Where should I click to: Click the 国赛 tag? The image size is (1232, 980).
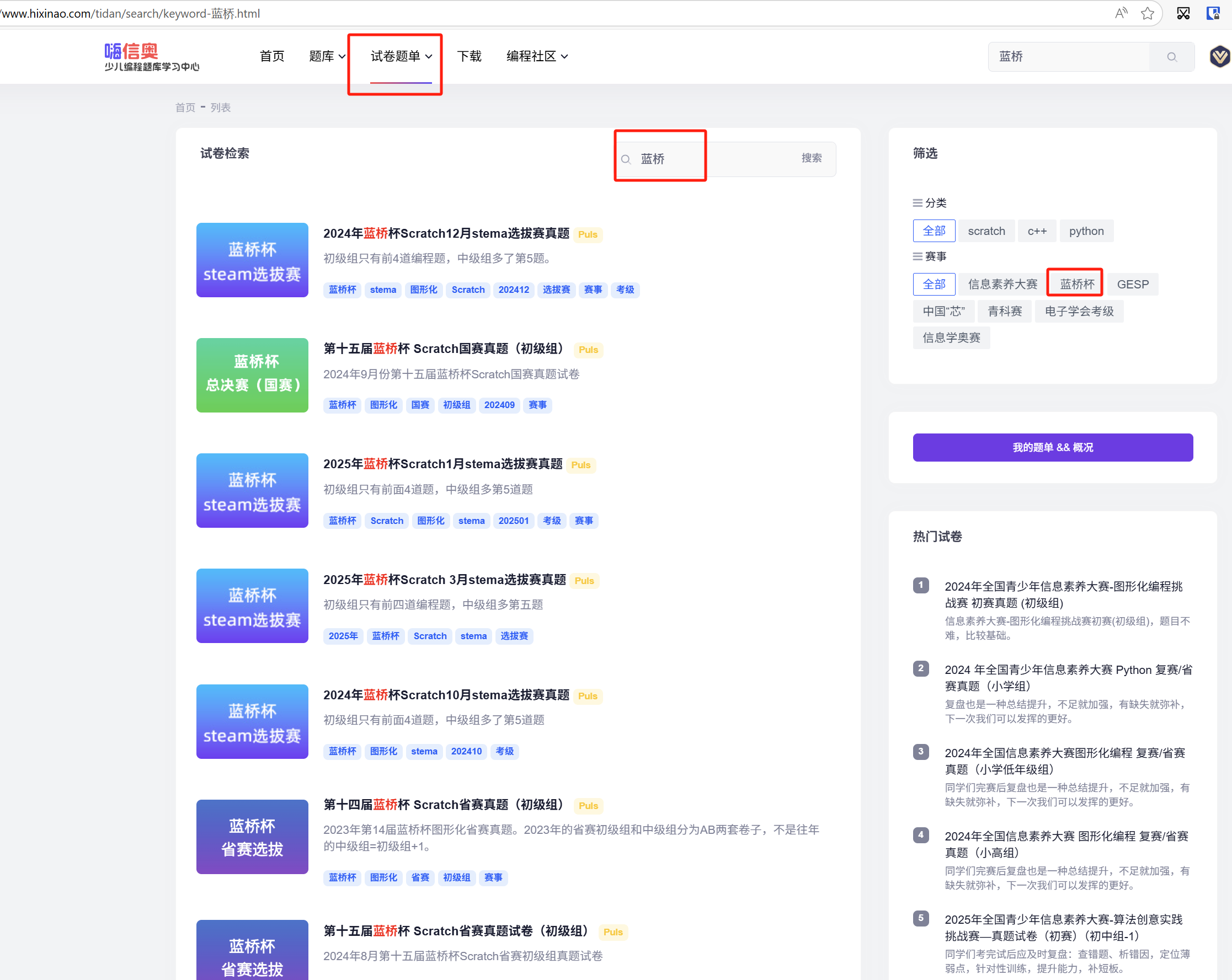(420, 405)
